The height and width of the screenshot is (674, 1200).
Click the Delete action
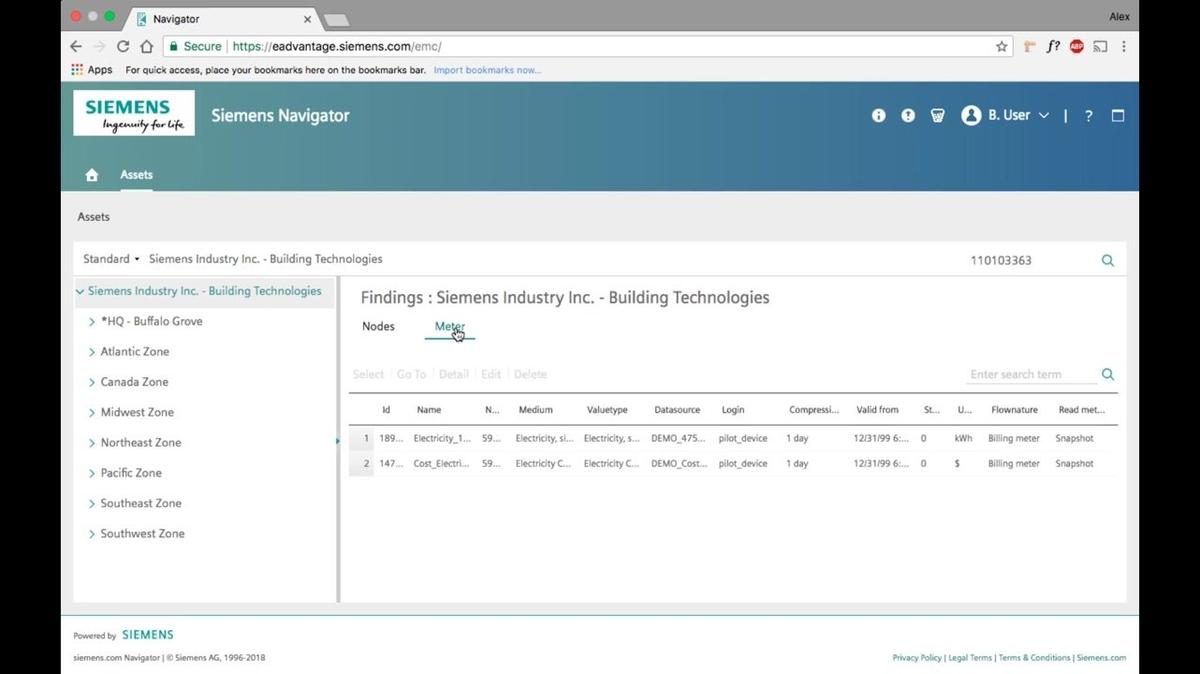tap(530, 374)
